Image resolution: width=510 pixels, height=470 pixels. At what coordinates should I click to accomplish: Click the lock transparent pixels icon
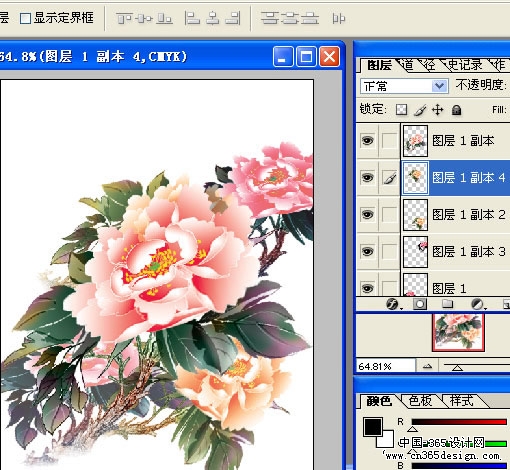[401, 110]
